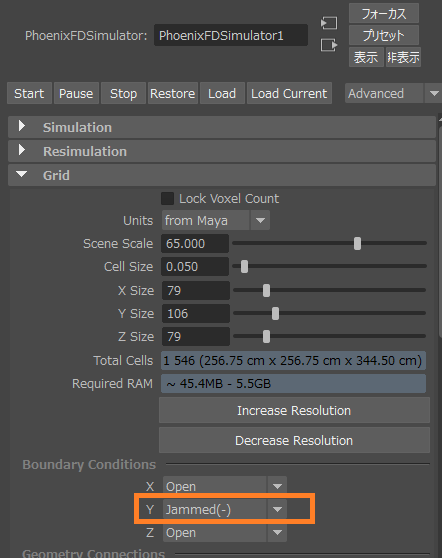Collapse the Grid section
Viewport: 442px width, 558px height.
point(22,174)
